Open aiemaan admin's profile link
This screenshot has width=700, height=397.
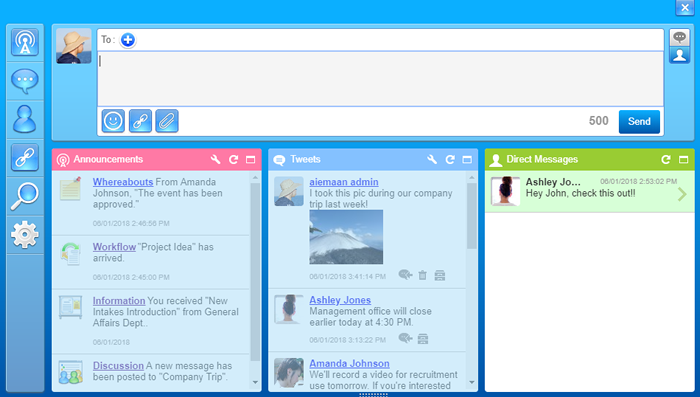click(x=344, y=182)
